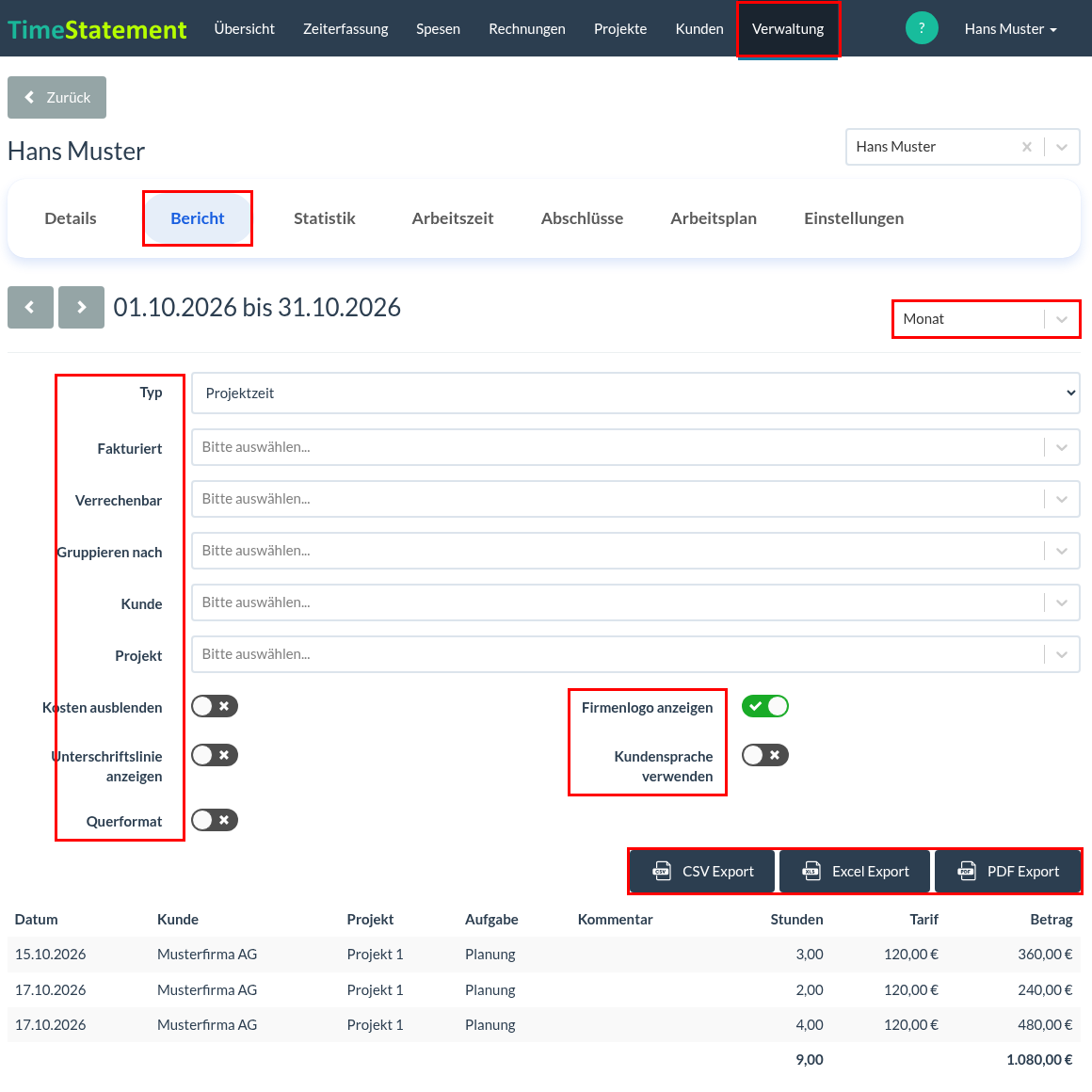Click the Kunde selection field

pyautogui.click(x=635, y=602)
